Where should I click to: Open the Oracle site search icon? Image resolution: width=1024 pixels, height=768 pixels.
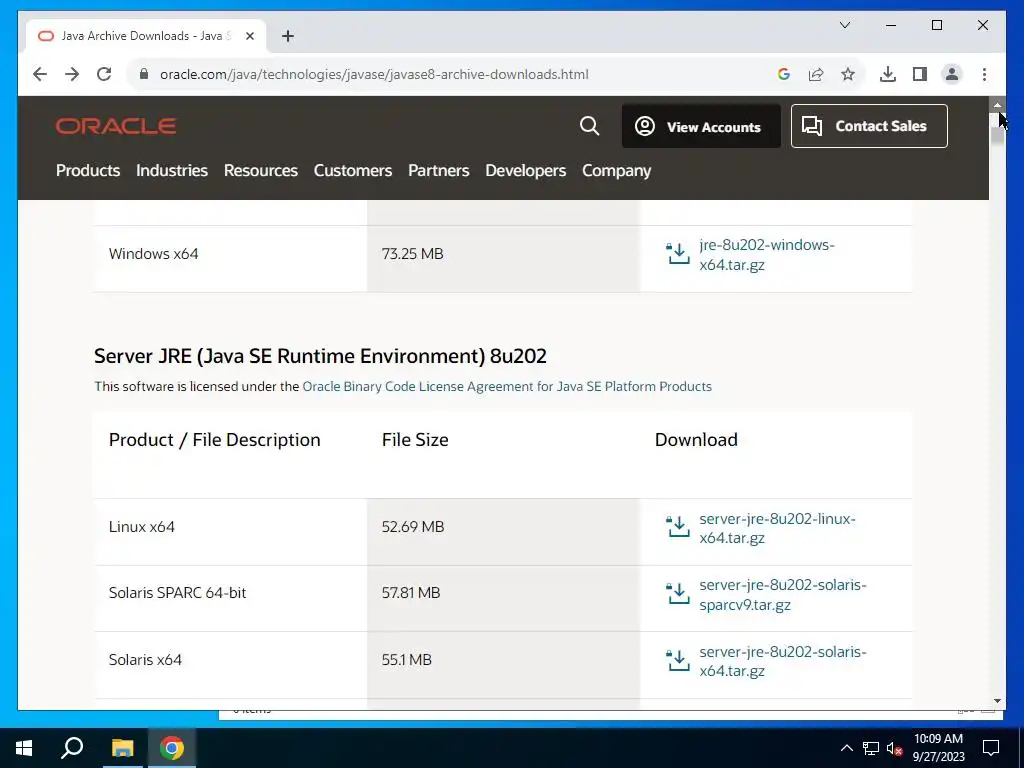click(589, 125)
